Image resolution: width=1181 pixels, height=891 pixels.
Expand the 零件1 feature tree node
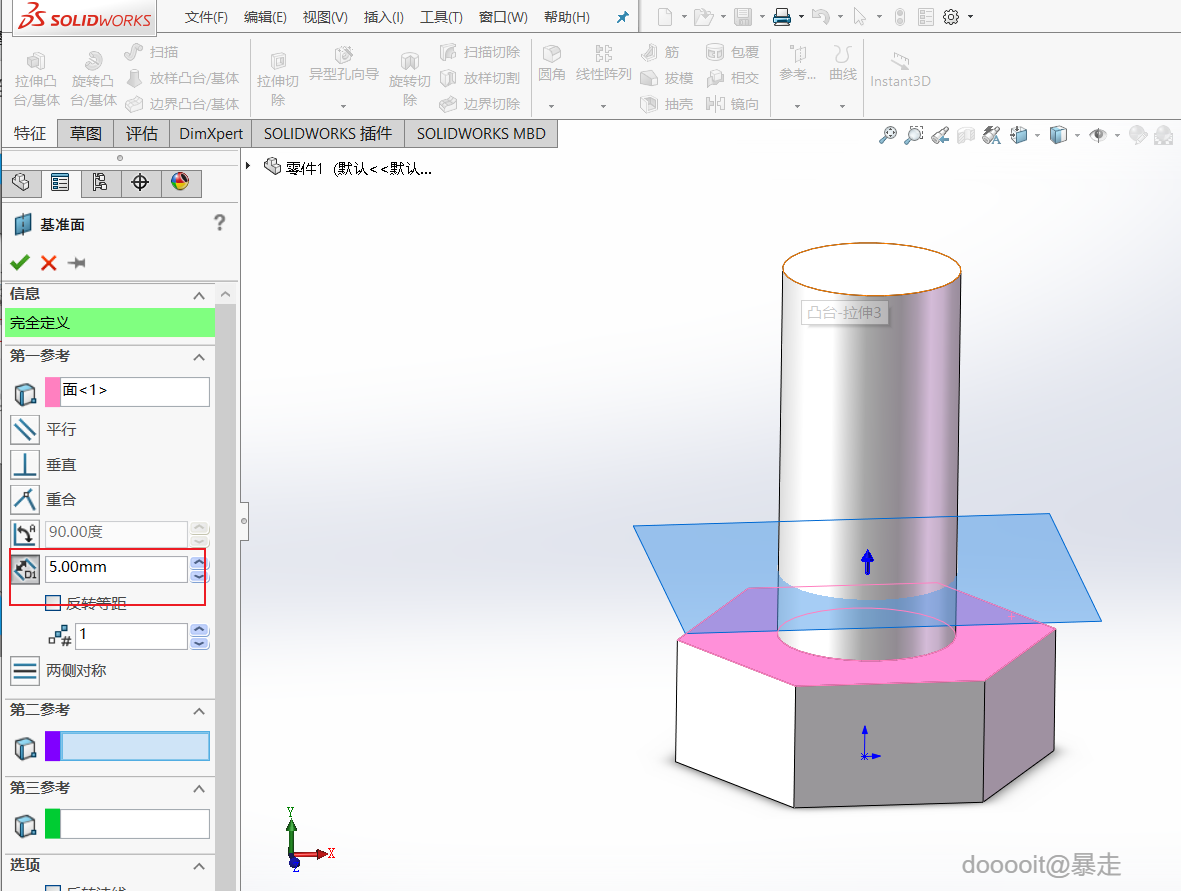point(248,166)
